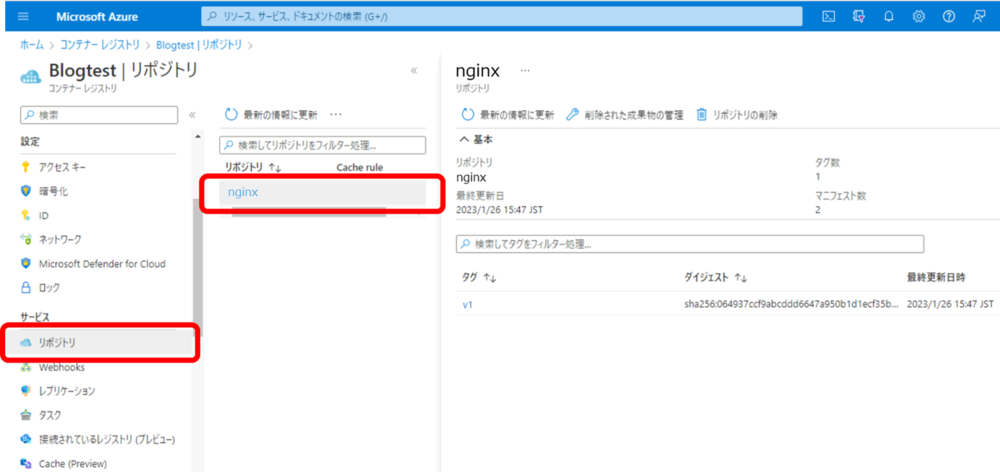Open 削除された成果物の管理
1000x472 pixels.
(625, 115)
